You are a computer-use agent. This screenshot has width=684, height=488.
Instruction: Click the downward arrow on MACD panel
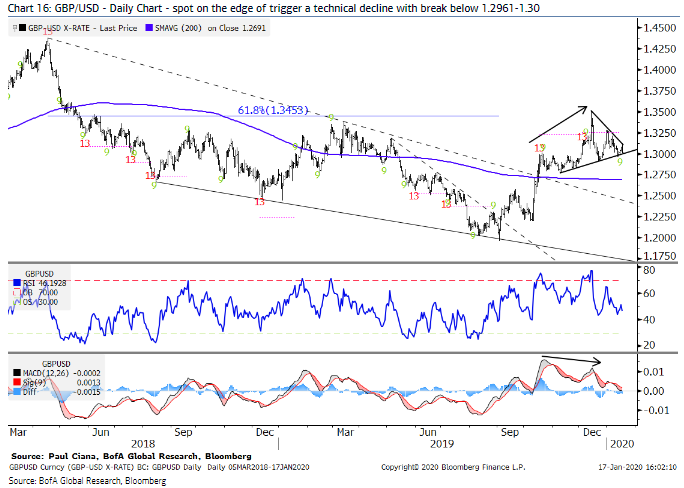[570, 361]
